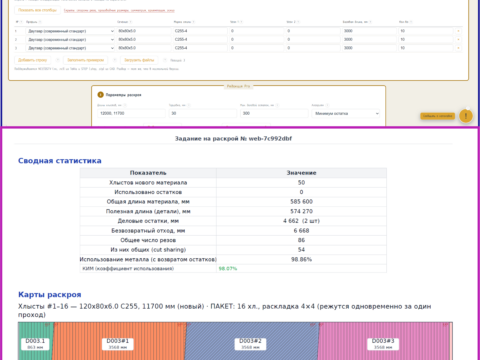
Task: Click the red hidden-columns link text
Action: (119, 11)
